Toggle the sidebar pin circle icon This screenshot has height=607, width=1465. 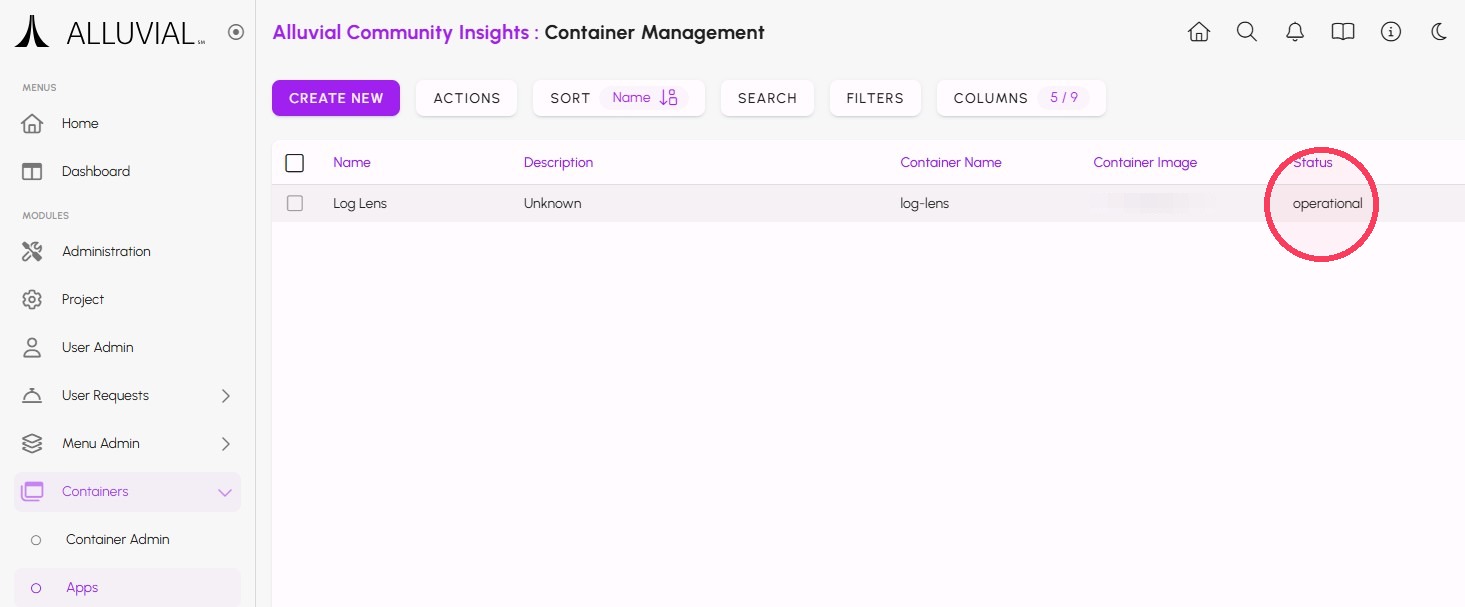236,32
